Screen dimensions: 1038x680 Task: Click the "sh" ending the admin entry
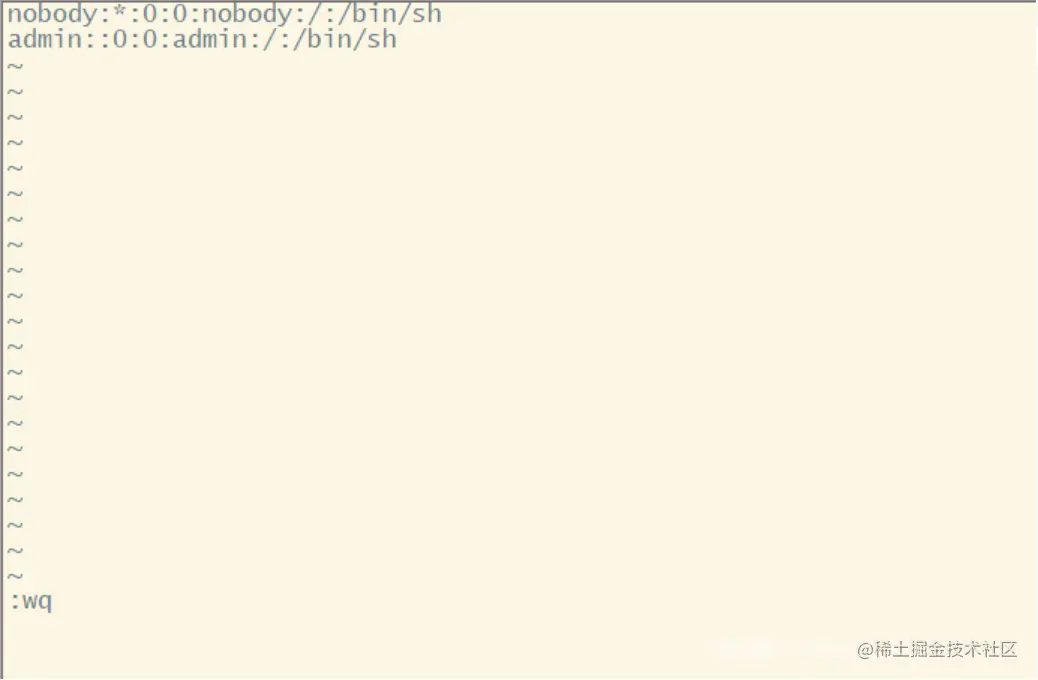pos(381,39)
